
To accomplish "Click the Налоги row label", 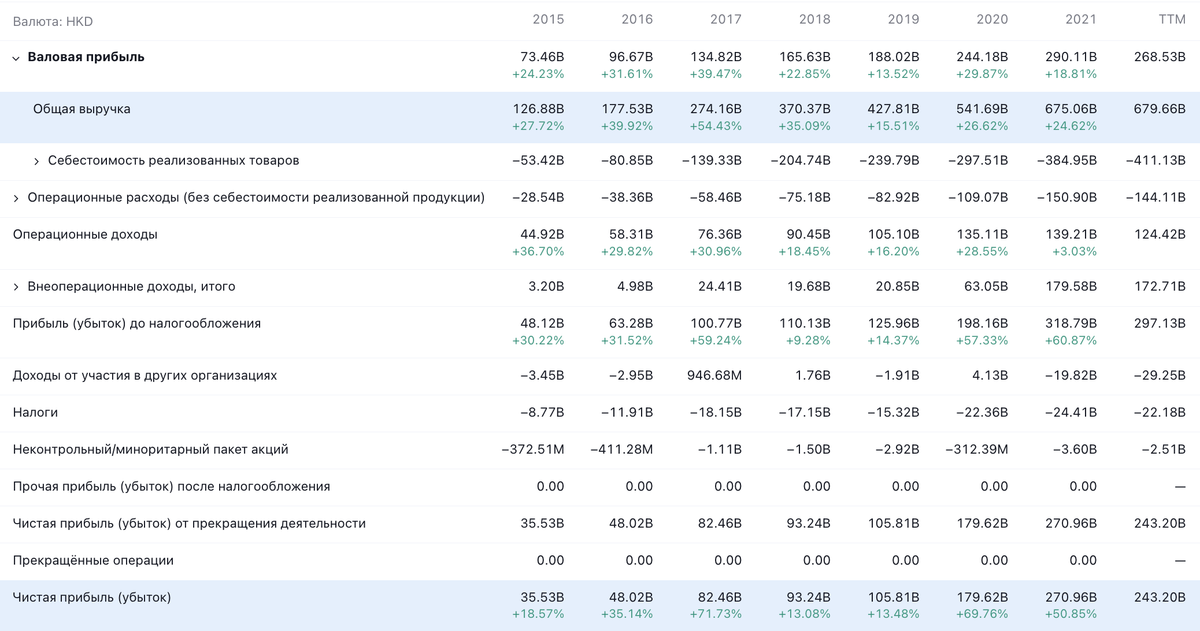I will click(35, 412).
